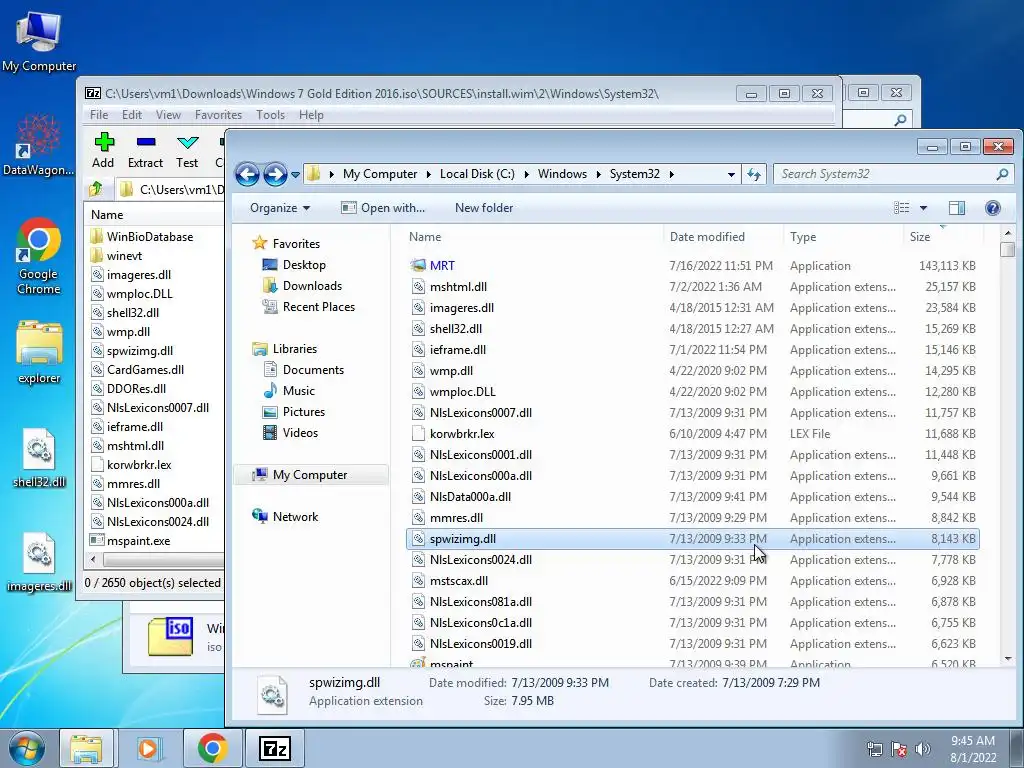Navigate back in Explorer window
Screen dimensions: 1024x768
coord(248,174)
